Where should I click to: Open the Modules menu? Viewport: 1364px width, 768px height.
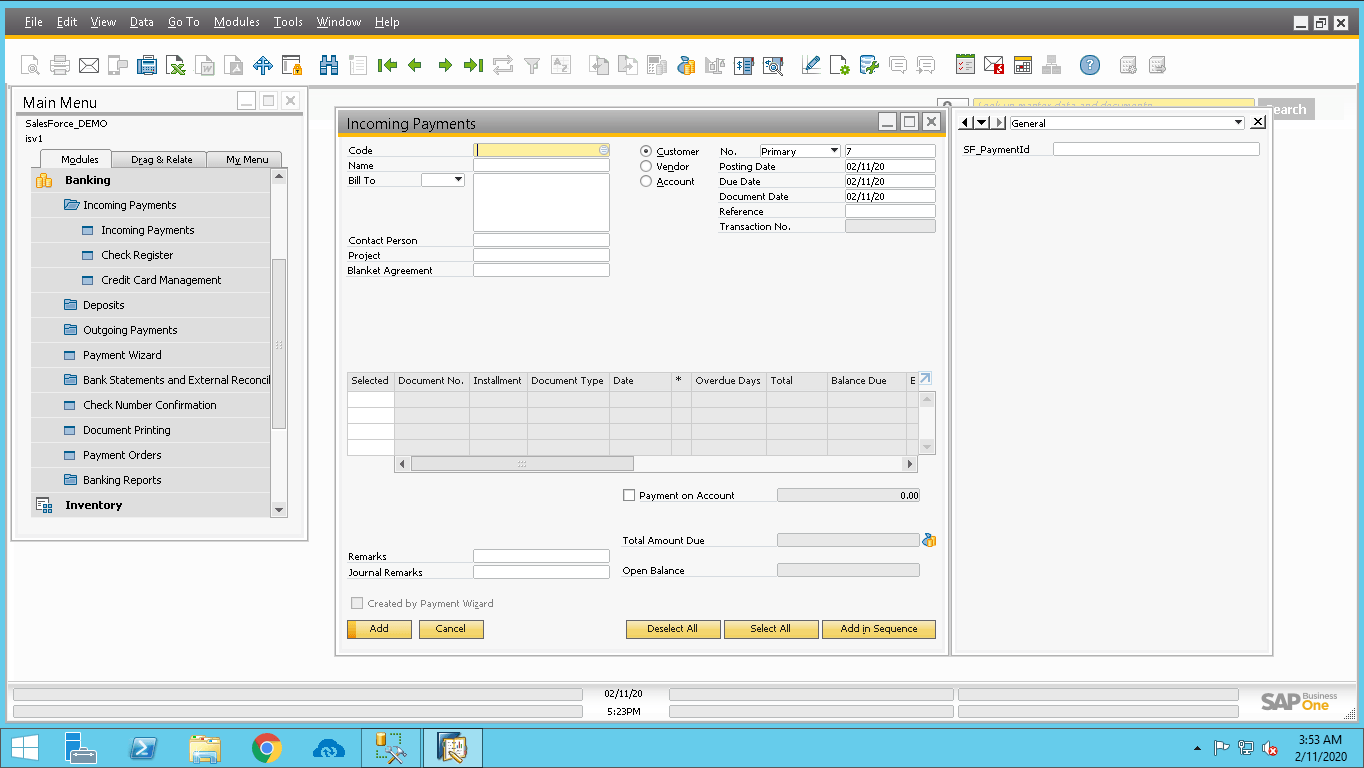[236, 22]
